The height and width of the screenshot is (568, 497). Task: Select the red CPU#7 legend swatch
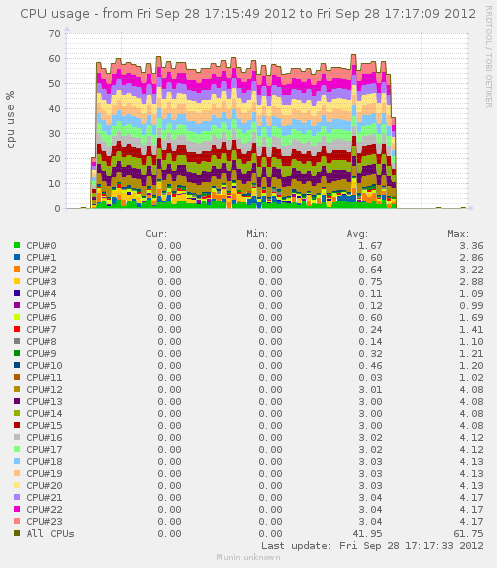17,329
